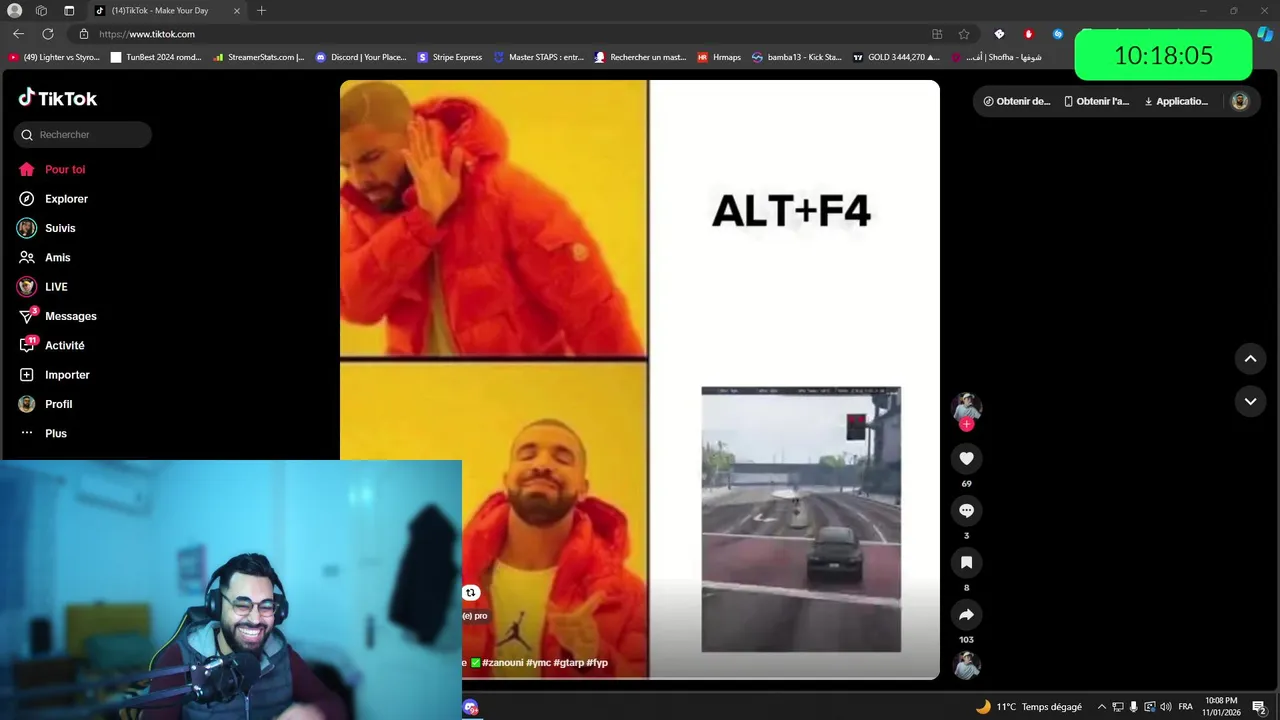Open the Lighter vs Styro... YouTube bookmark
This screenshot has width=1280, height=720.
(54, 57)
